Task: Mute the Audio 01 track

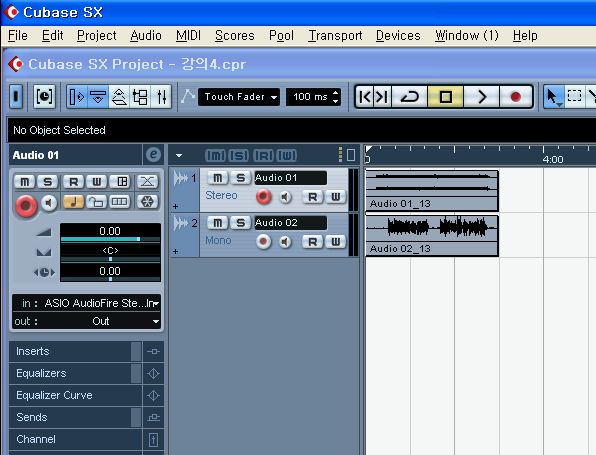Action: point(217,178)
